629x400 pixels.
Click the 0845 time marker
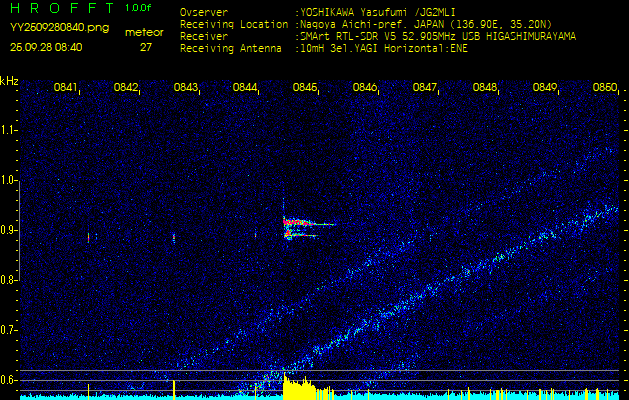point(305,87)
